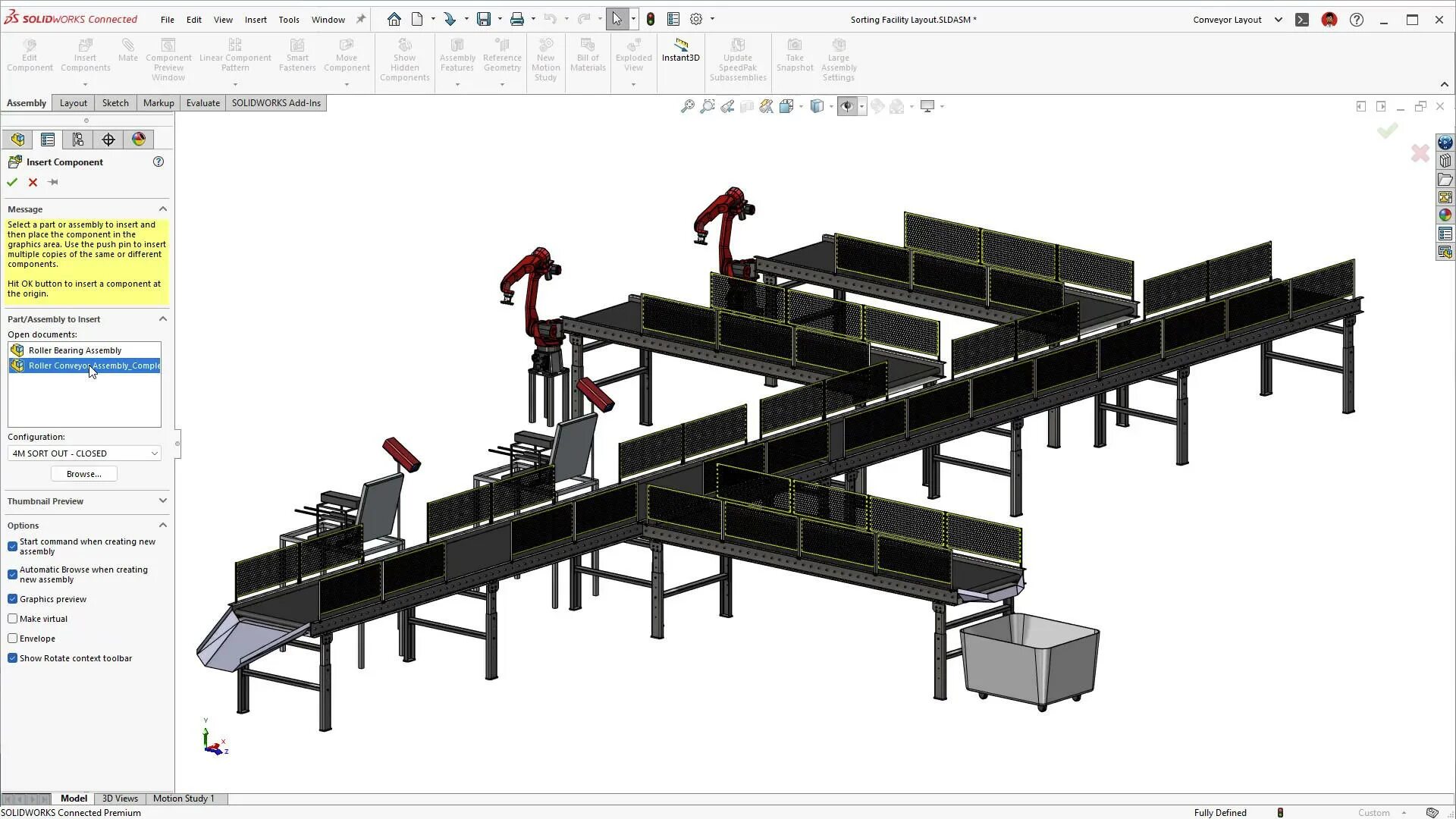1456x819 pixels.
Task: Enable the Make virtual checkbox
Action: tap(13, 619)
